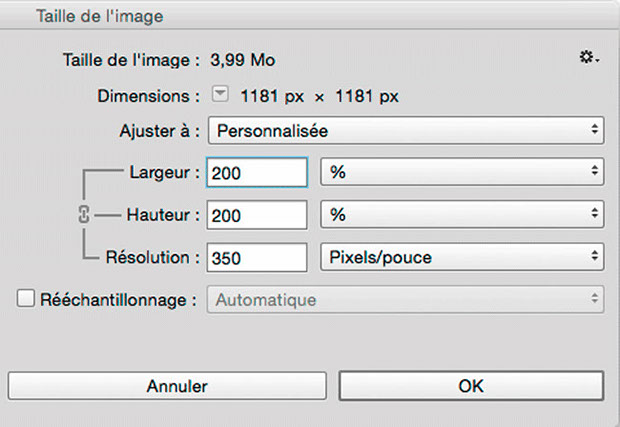Open the Dimensions unit arrow menu

pos(220,95)
